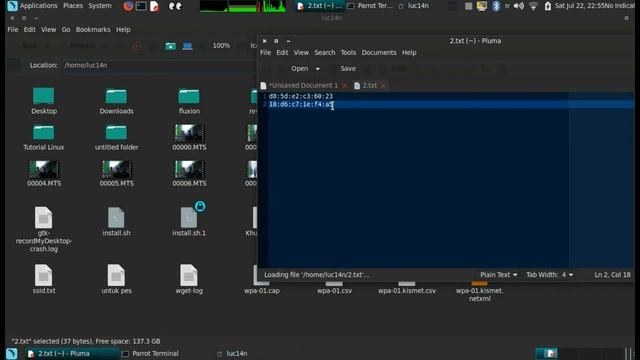Image resolution: width=640 pixels, height=360 pixels.
Task: Click the show desktop icon in bottom panel
Action: pyautogui.click(x=12, y=353)
